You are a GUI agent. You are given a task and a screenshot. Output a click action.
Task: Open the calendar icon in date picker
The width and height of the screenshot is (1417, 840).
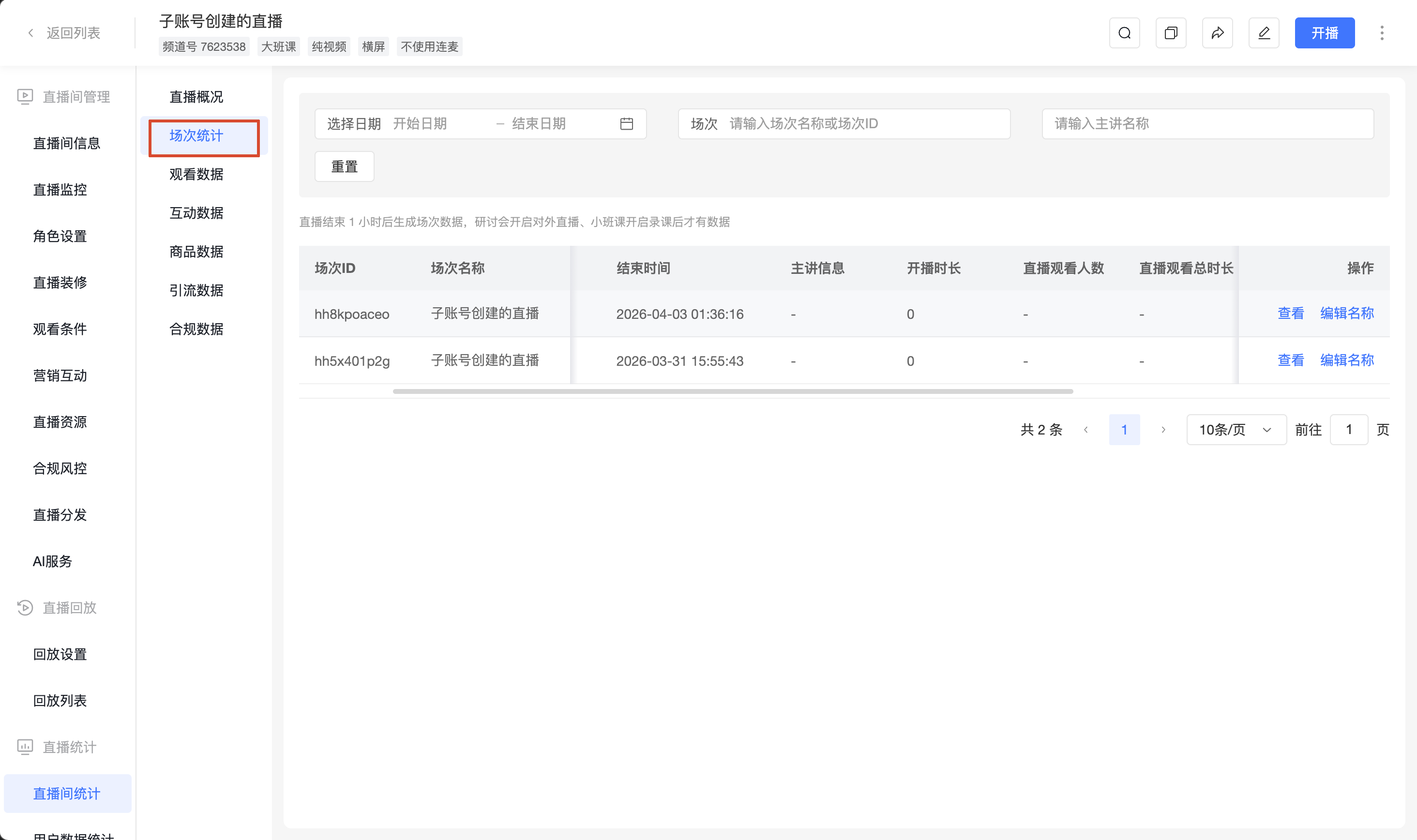point(626,123)
